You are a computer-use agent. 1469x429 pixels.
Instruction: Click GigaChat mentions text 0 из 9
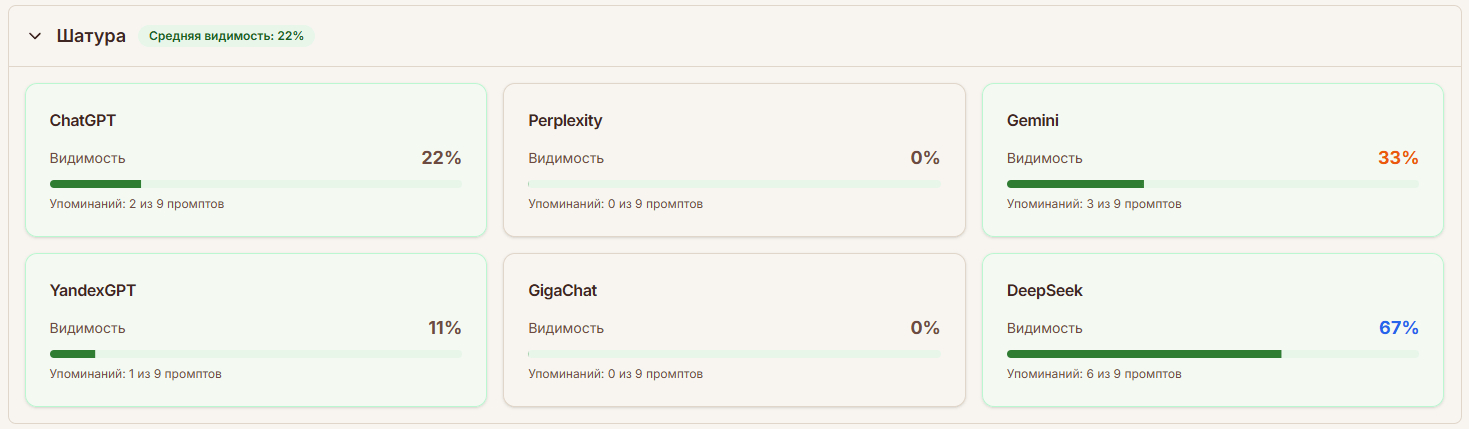[615, 374]
